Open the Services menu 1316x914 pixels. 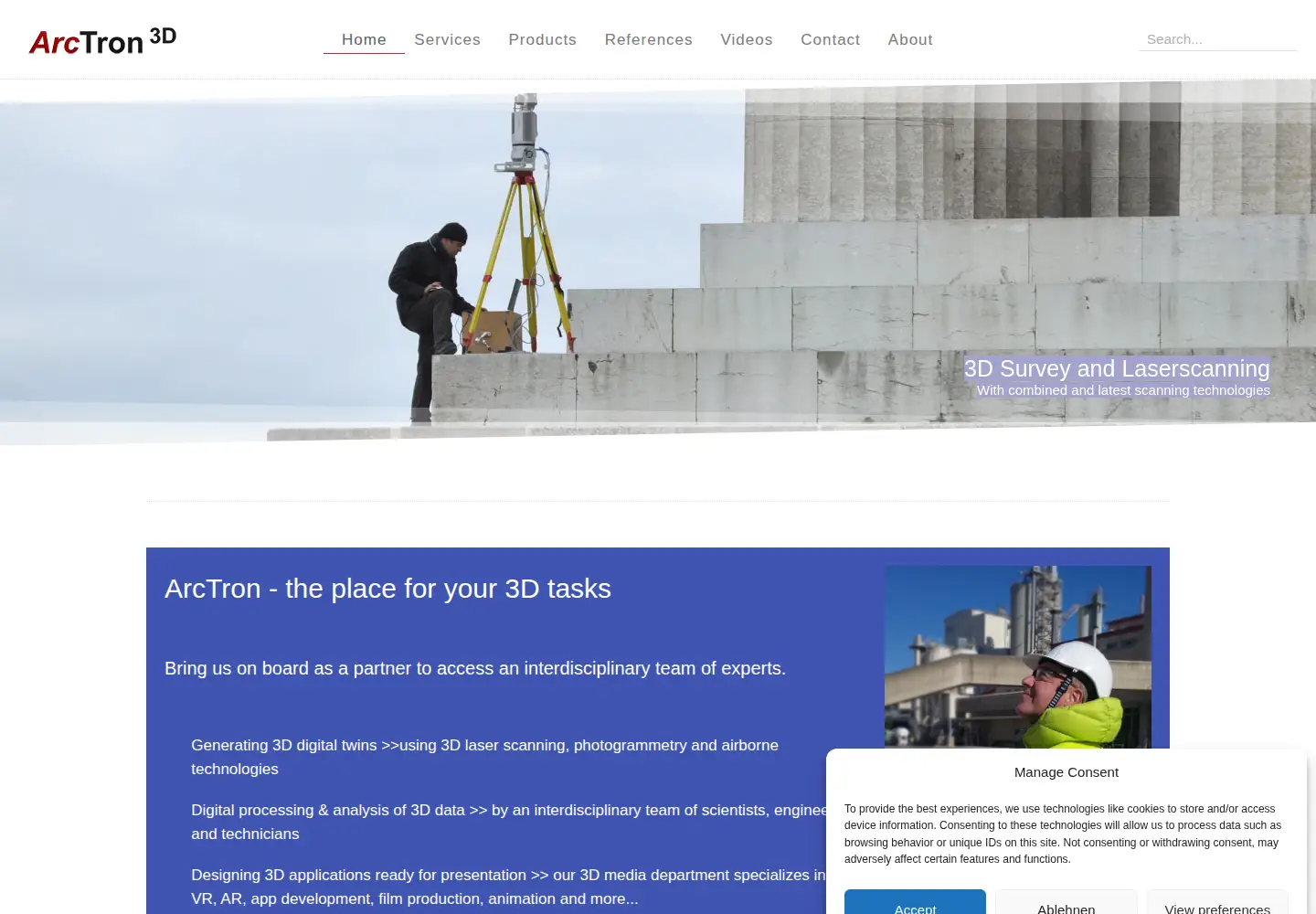pos(447,39)
